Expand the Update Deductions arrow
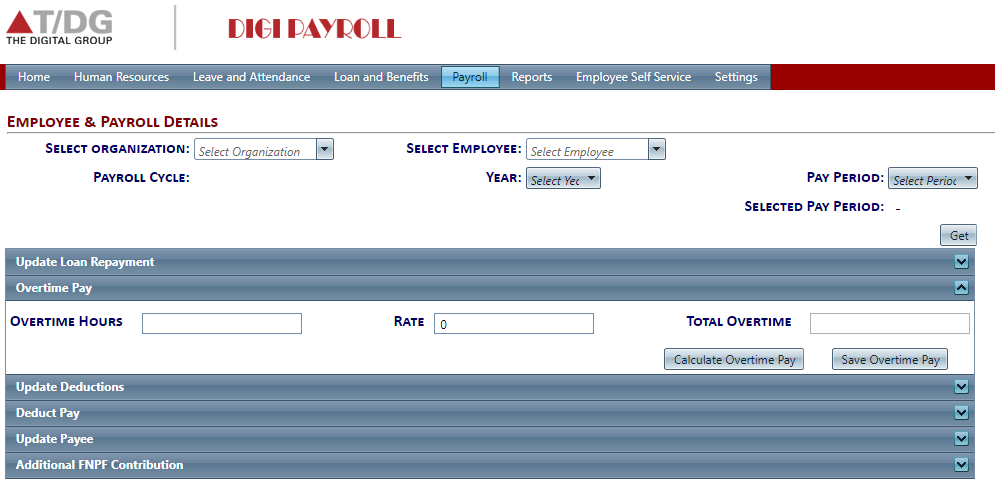This screenshot has height=492, width=995. point(961,387)
